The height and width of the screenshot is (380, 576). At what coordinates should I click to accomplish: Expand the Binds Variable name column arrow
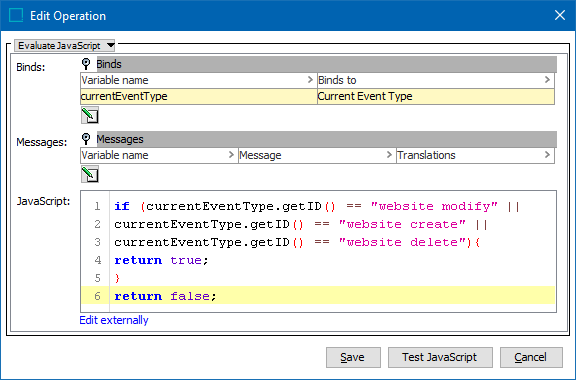(x=310, y=80)
